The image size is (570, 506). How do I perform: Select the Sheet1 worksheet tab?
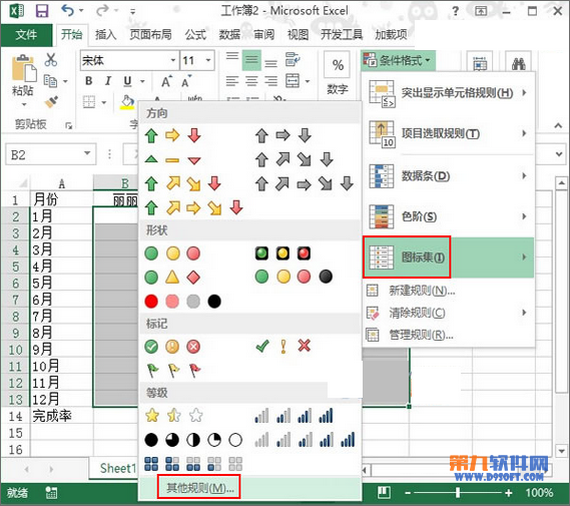(x=118, y=468)
